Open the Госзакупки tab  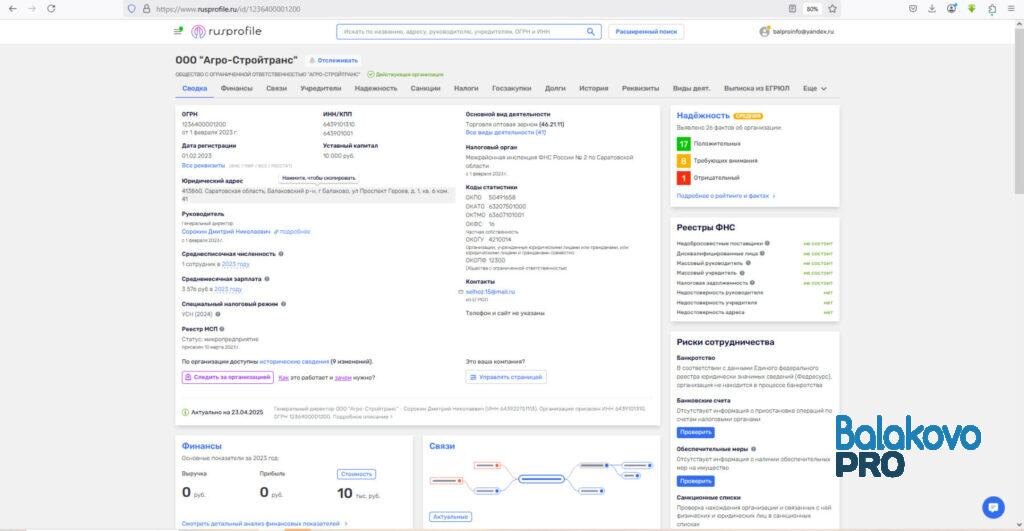[511, 88]
